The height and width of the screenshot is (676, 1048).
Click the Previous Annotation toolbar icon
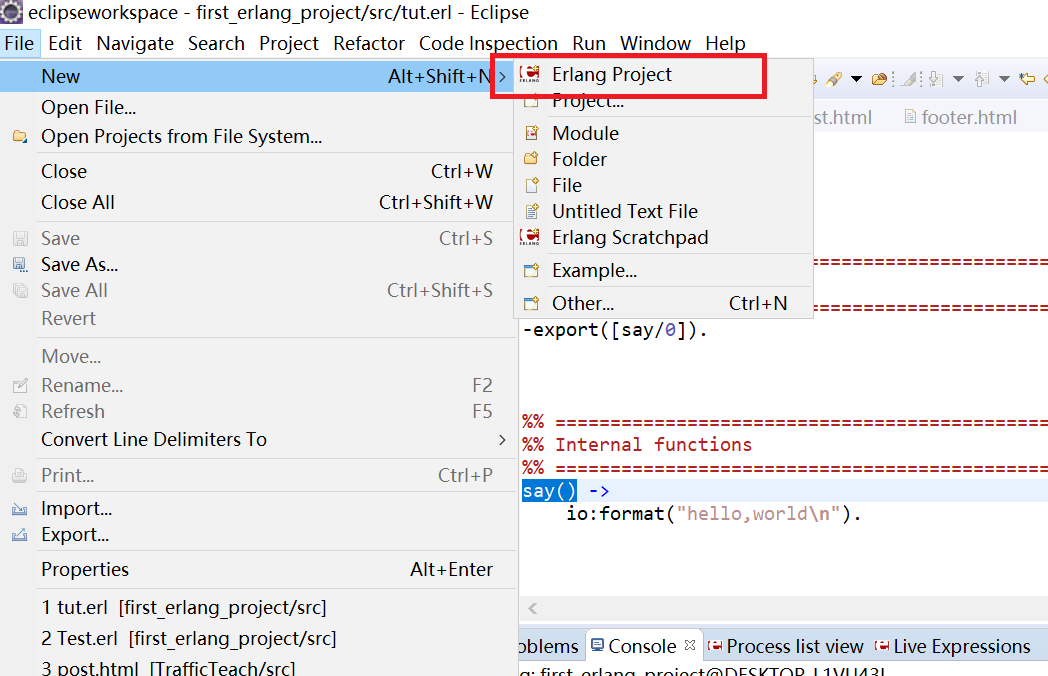click(x=981, y=80)
